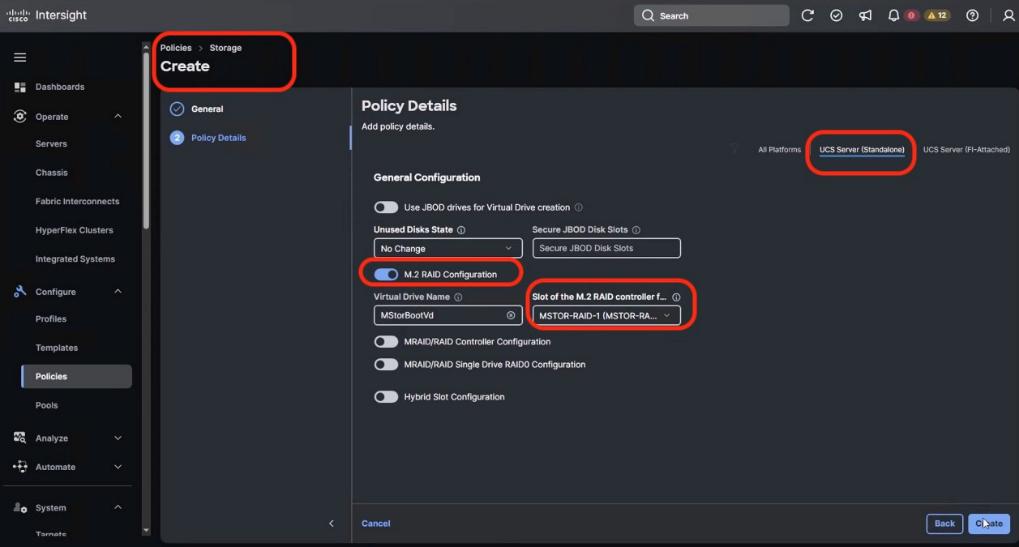
Task: Open the notifications bell icon
Action: (x=894, y=16)
